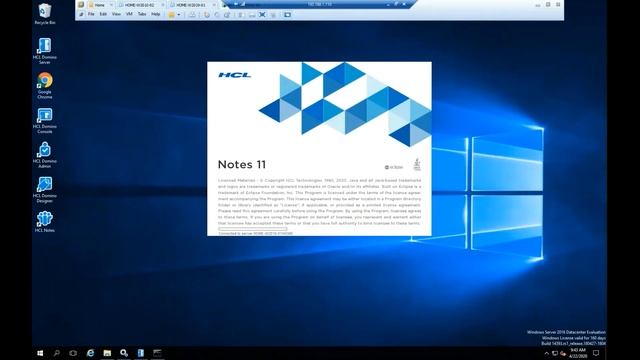Open the HCL Notes desktop shortcut
Viewport: 640px width, 360px height.
point(44,221)
